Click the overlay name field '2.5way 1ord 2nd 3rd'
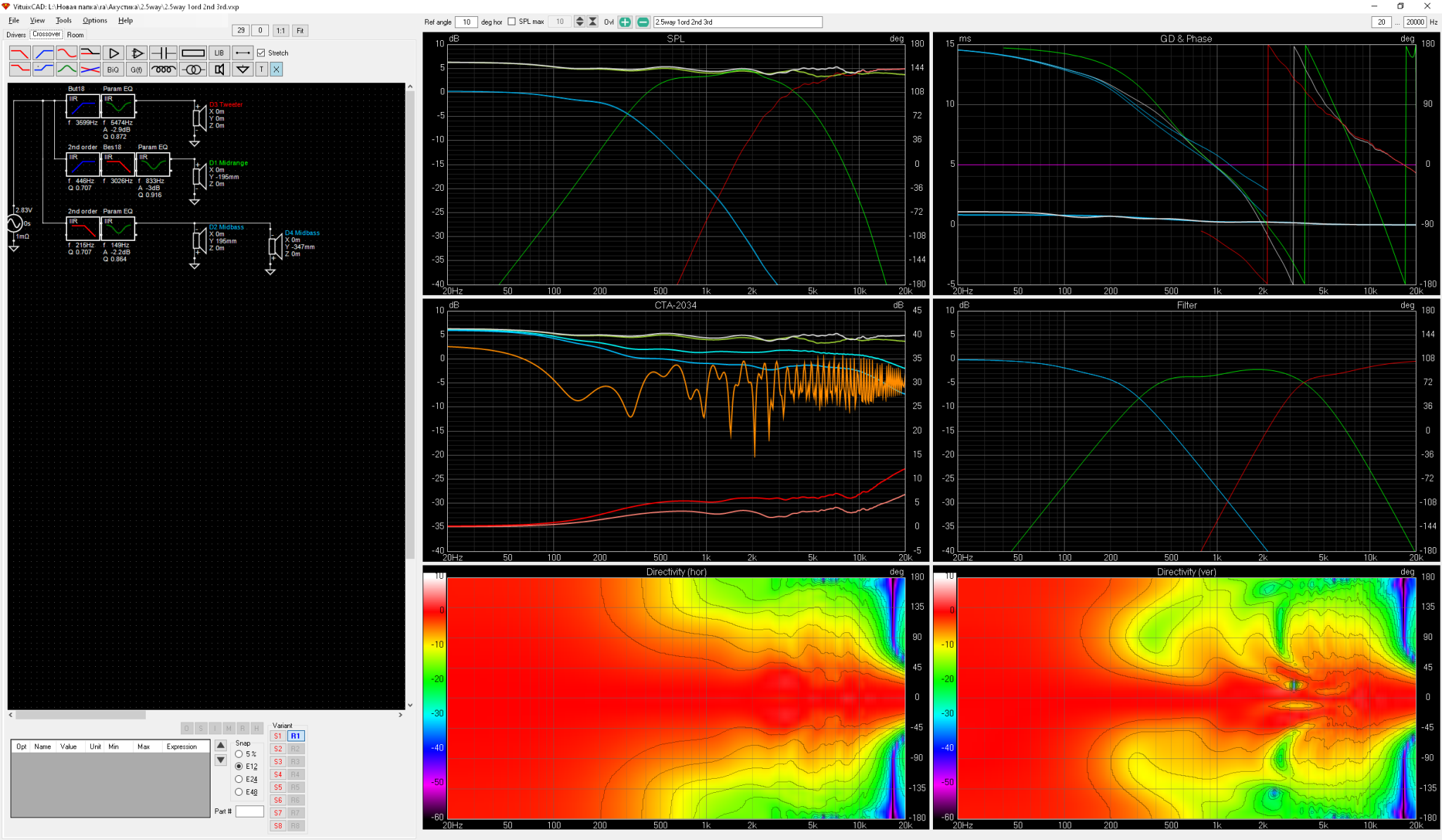1442x840 pixels. pyautogui.click(x=738, y=22)
